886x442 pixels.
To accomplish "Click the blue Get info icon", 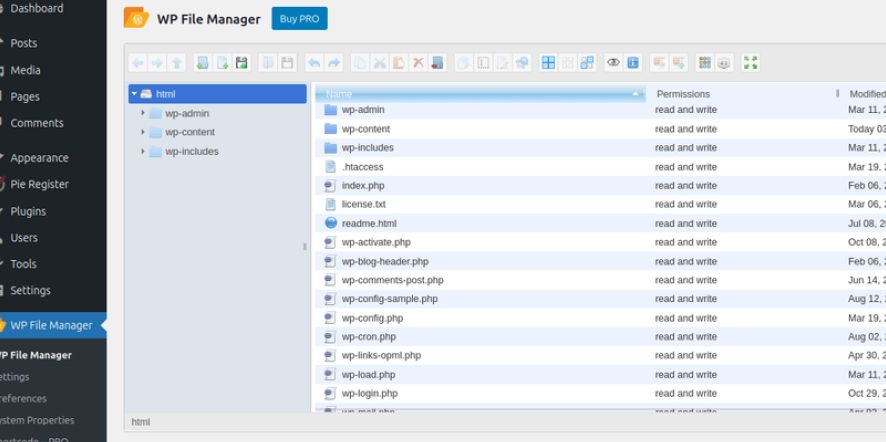I will coord(632,63).
